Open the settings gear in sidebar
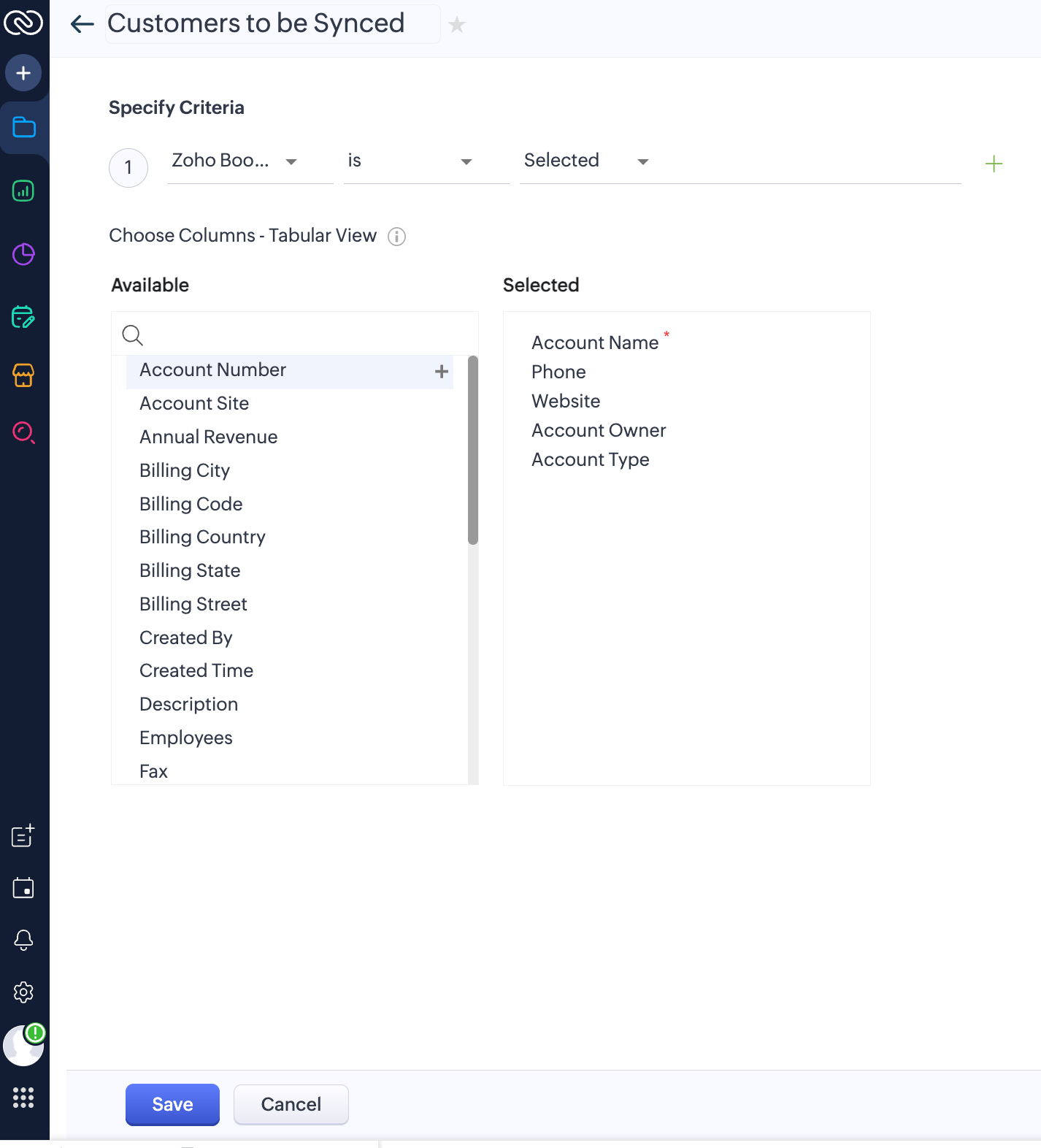The height and width of the screenshot is (1148, 1041). point(23,992)
